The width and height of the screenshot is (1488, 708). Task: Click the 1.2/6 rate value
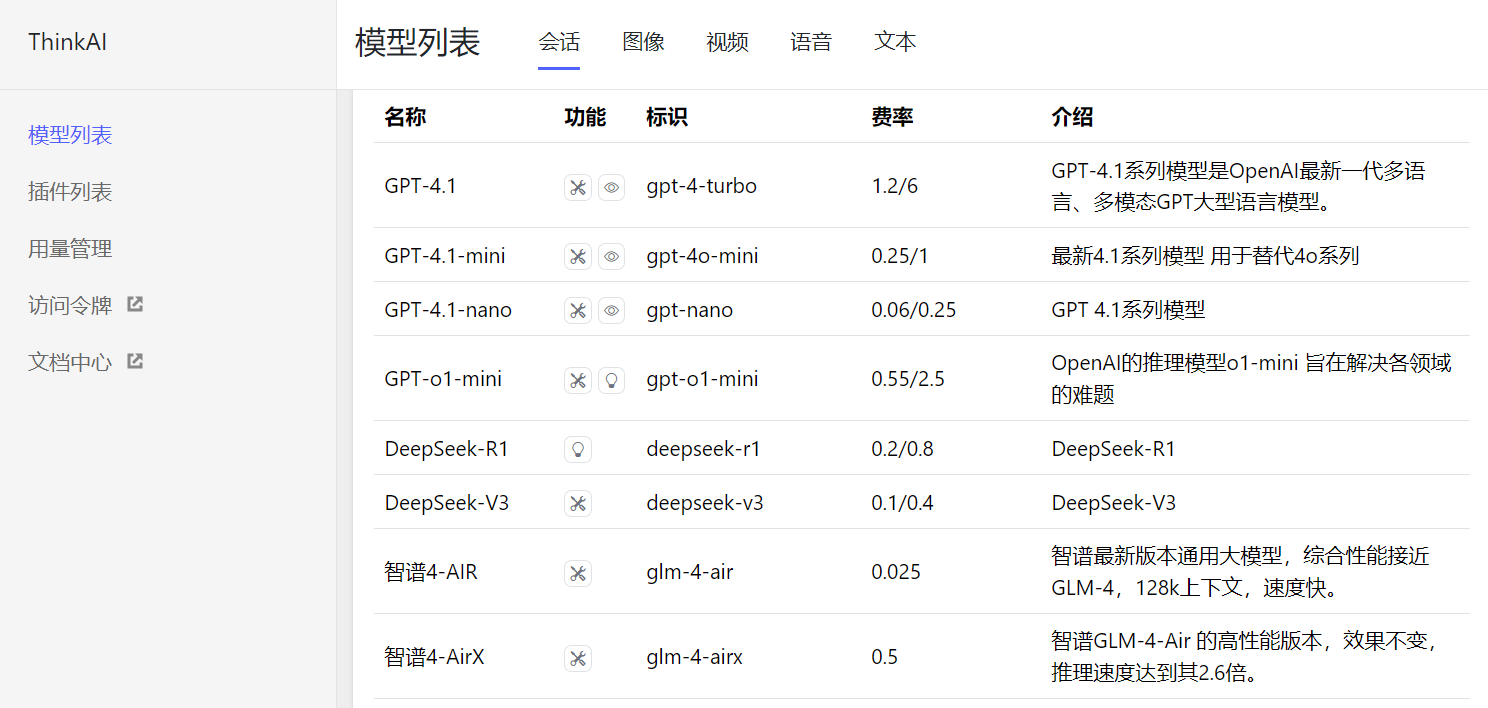click(x=894, y=186)
